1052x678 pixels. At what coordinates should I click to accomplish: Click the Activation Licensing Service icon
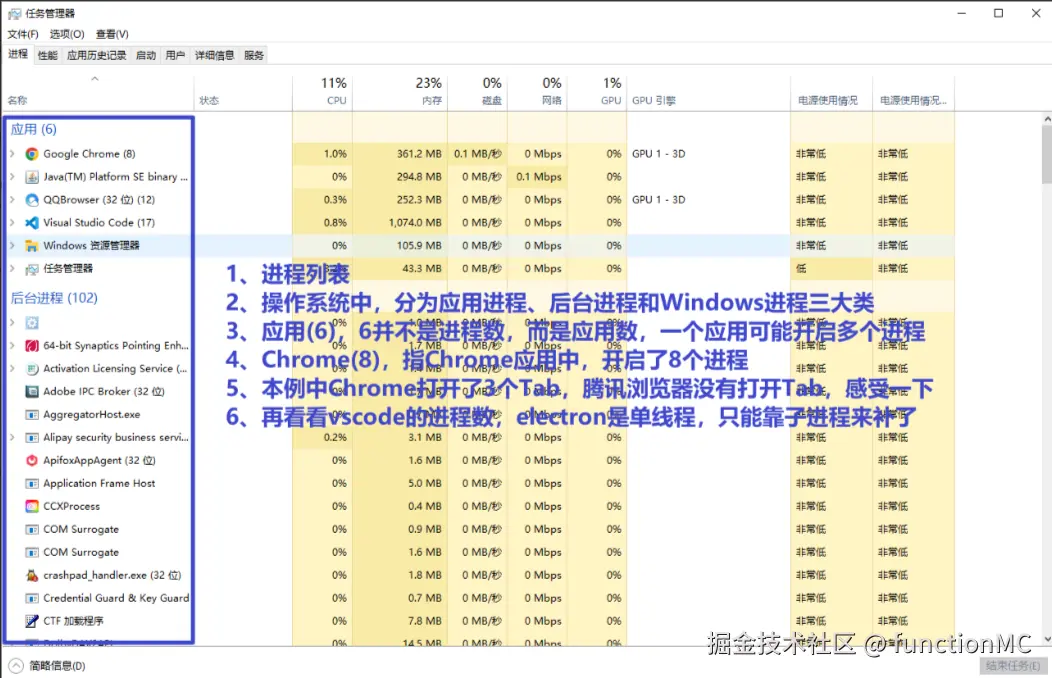click(32, 369)
